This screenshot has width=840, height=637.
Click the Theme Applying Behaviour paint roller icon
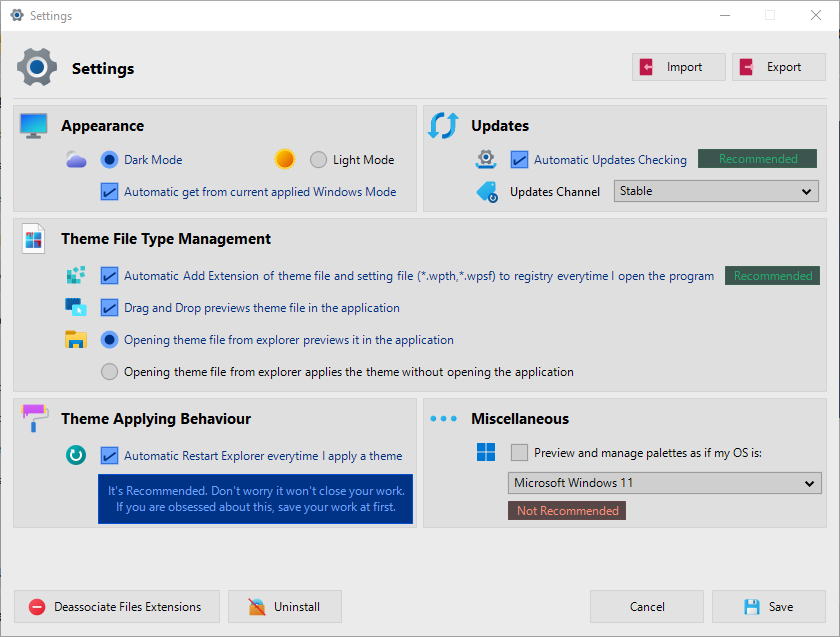pyautogui.click(x=34, y=418)
